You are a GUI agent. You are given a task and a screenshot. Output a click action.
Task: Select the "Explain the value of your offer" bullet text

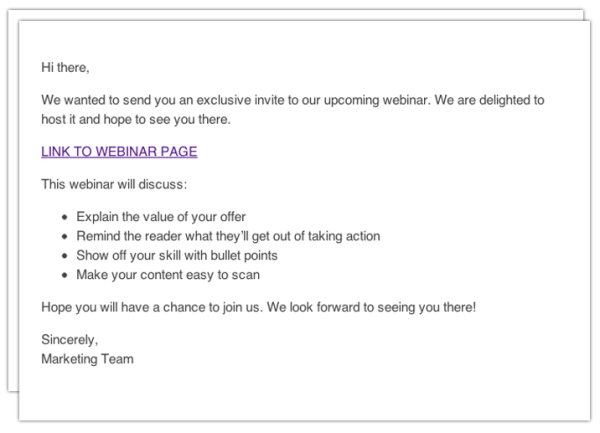tap(161, 217)
